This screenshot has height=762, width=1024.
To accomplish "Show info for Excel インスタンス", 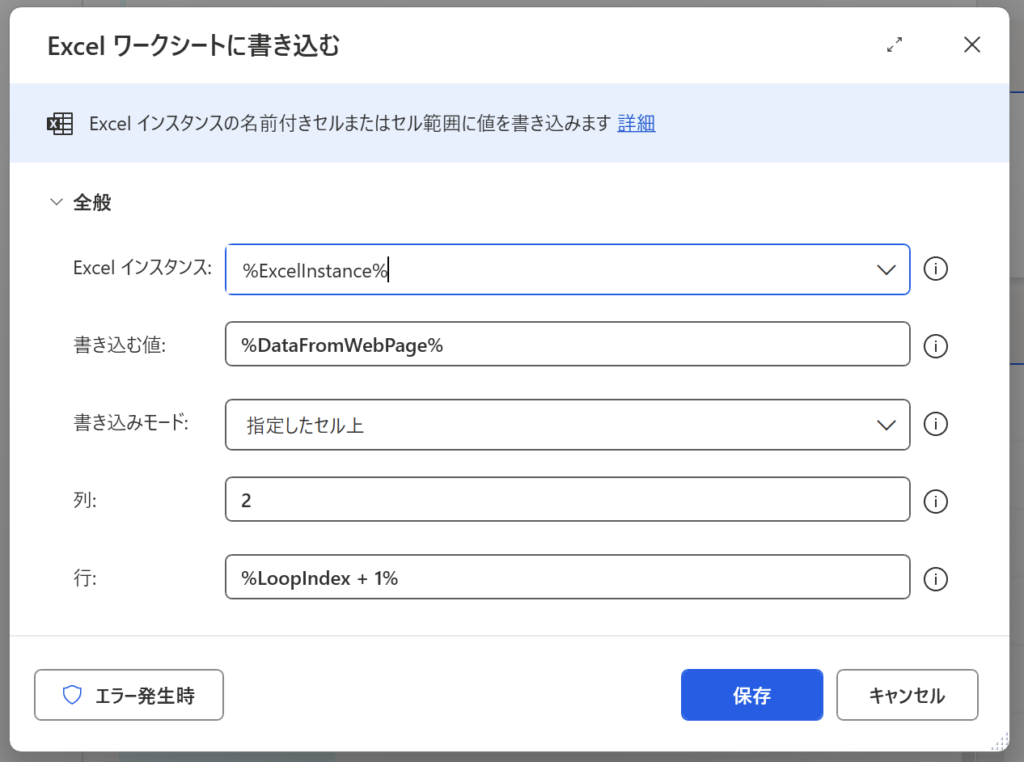I will tap(935, 270).
